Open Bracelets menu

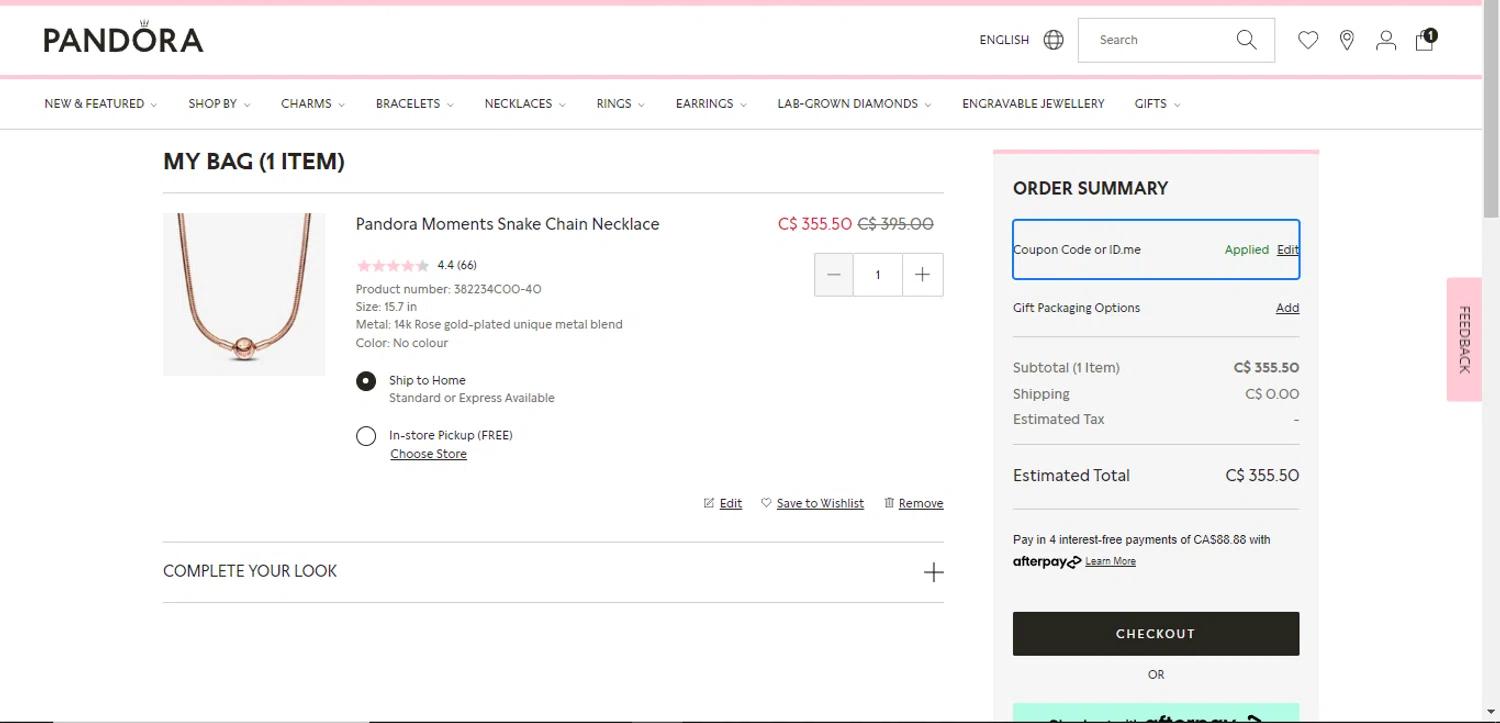point(414,104)
